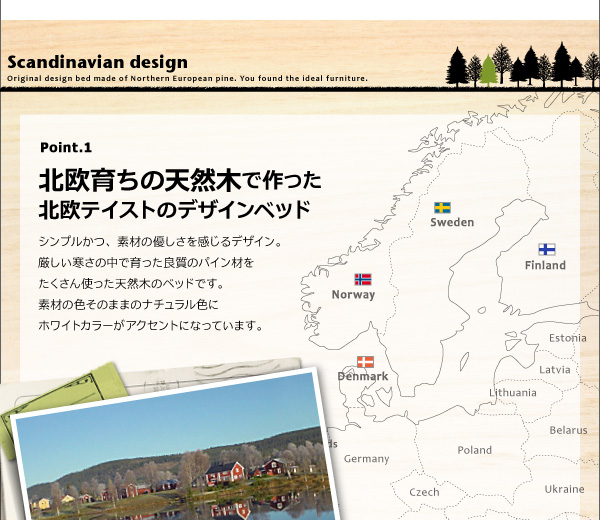Click the Finland flag icon

[x=546, y=249]
